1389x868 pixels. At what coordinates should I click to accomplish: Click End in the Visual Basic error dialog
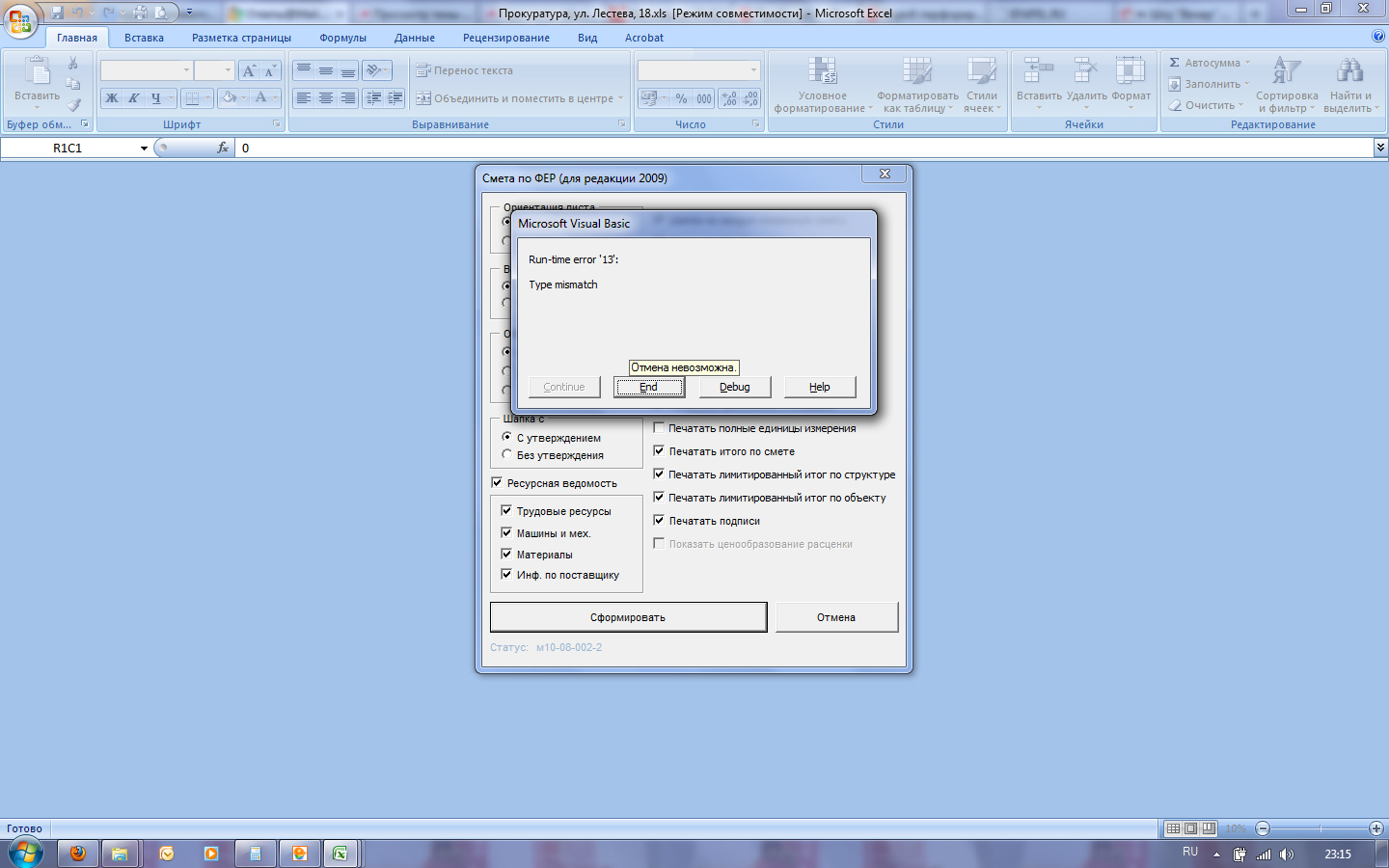point(649,387)
